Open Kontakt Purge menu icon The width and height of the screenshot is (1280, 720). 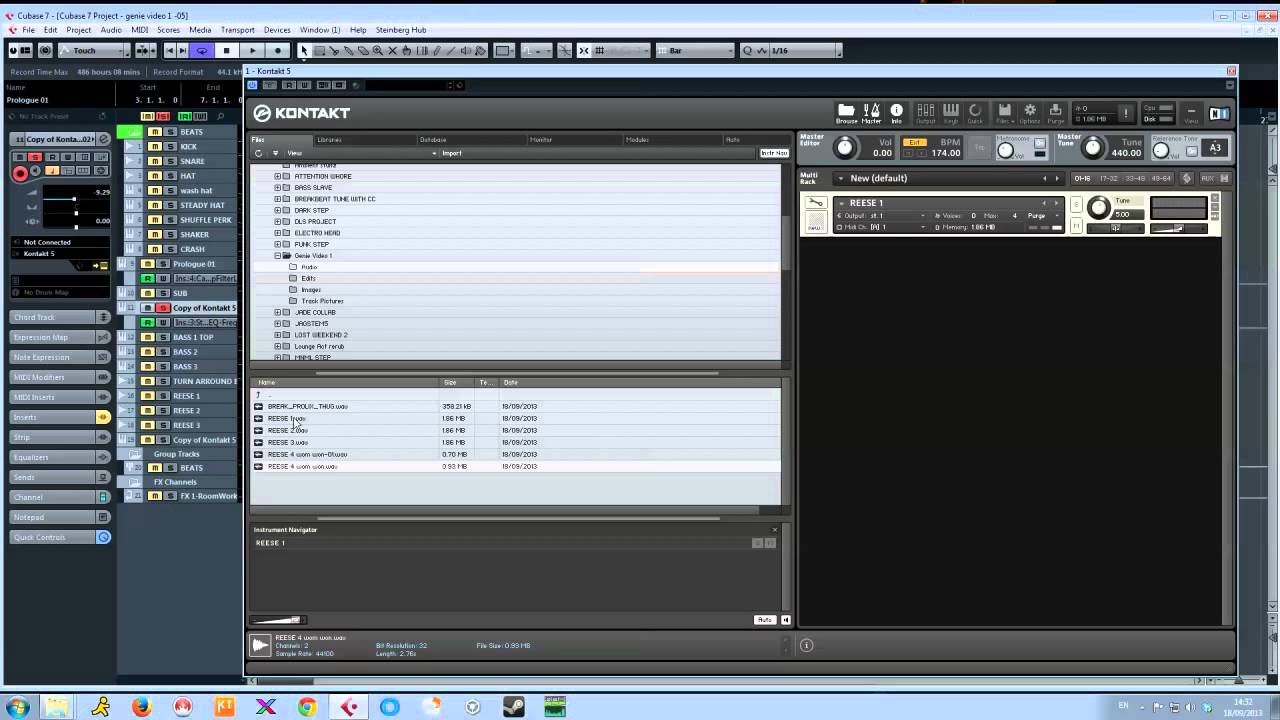tap(1055, 113)
